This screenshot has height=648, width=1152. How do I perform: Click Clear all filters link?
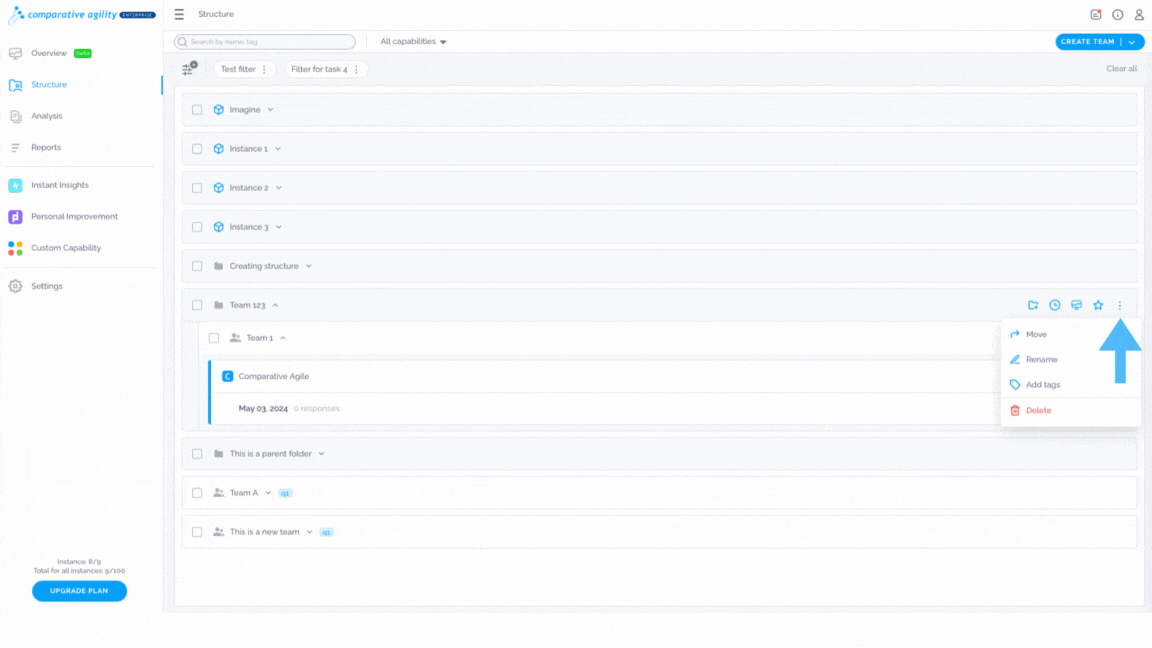click(x=1121, y=68)
